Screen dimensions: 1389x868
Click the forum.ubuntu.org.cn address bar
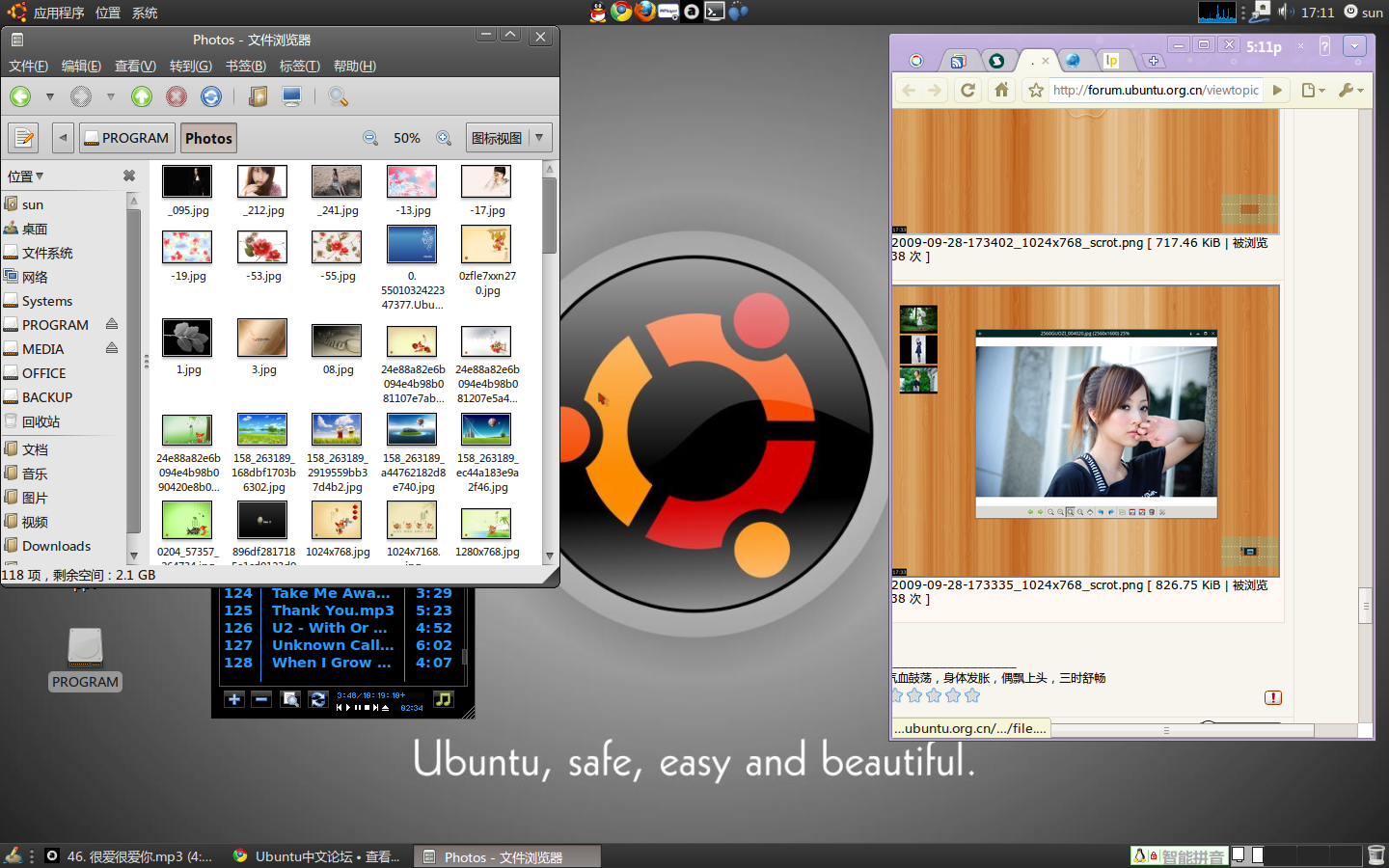tap(1156, 90)
